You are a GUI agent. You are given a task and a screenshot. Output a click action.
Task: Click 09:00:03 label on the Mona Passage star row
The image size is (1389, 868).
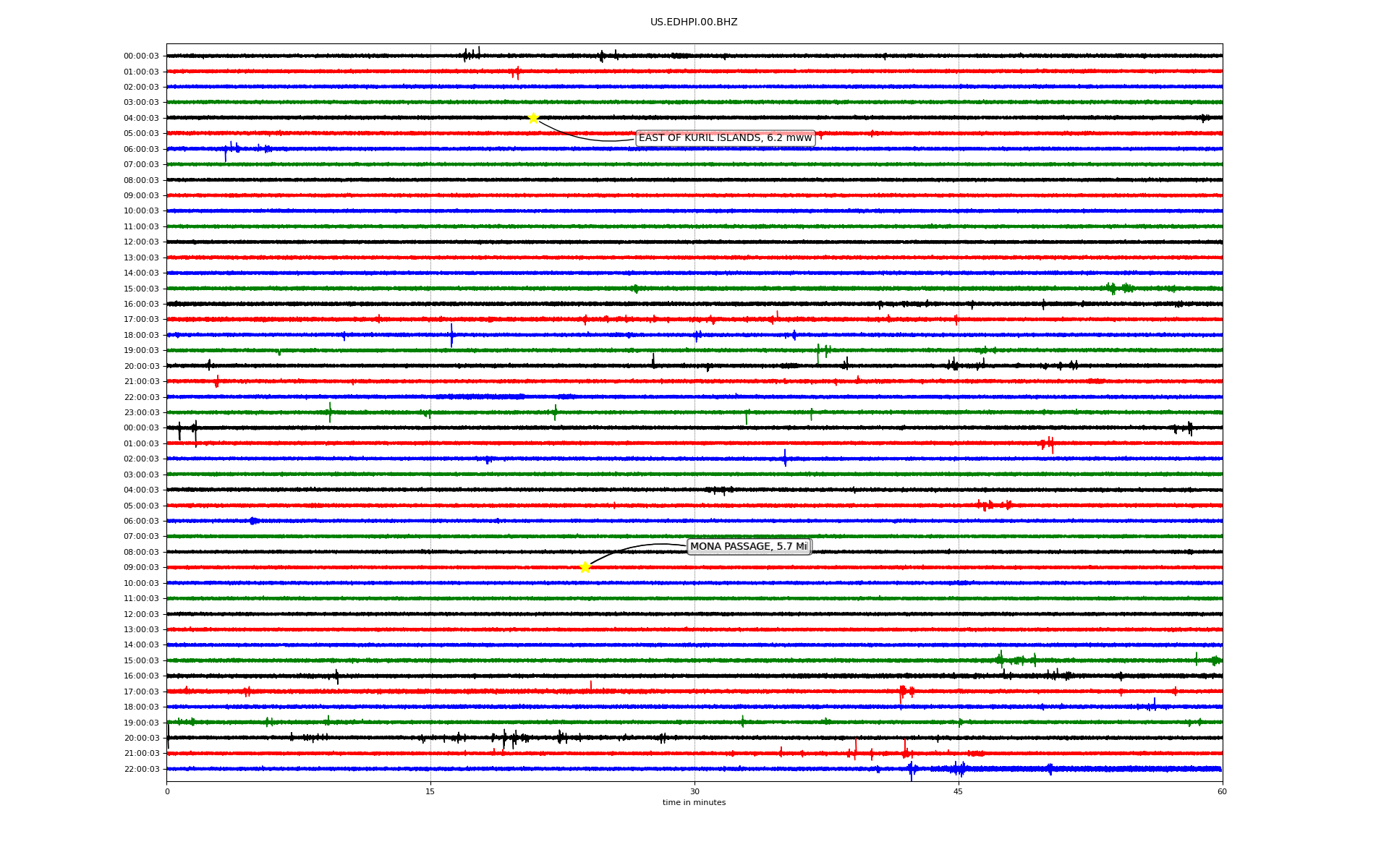tap(141, 568)
